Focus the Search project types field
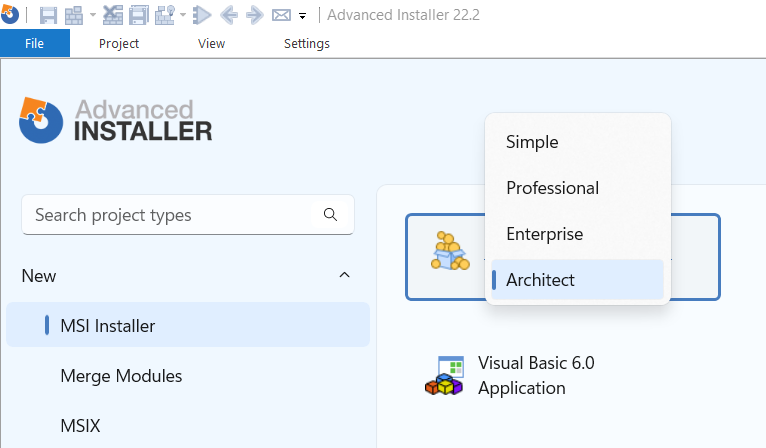Screen dimensions: 766x448 coord(188,215)
